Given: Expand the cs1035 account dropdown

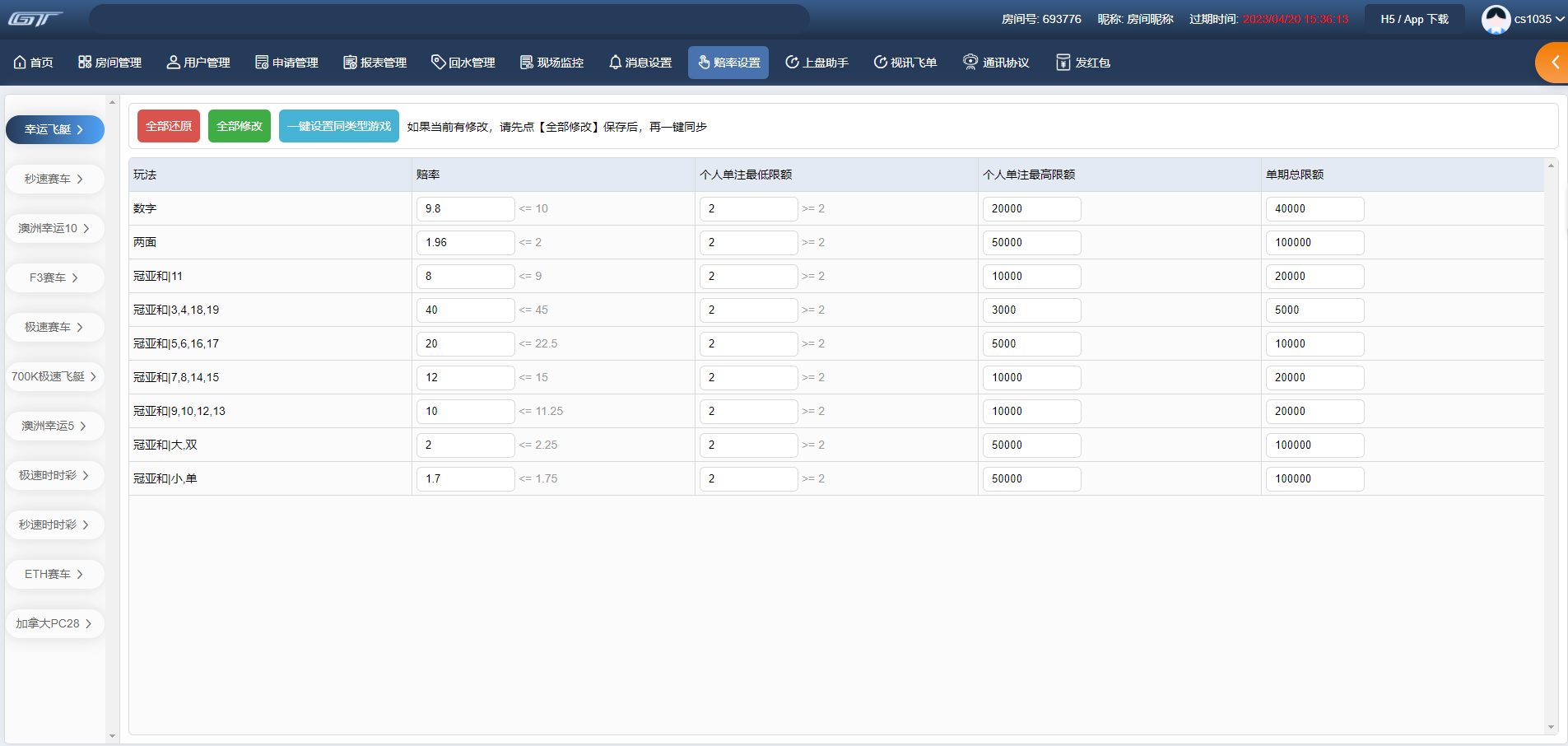Looking at the screenshot, I should (x=1539, y=19).
